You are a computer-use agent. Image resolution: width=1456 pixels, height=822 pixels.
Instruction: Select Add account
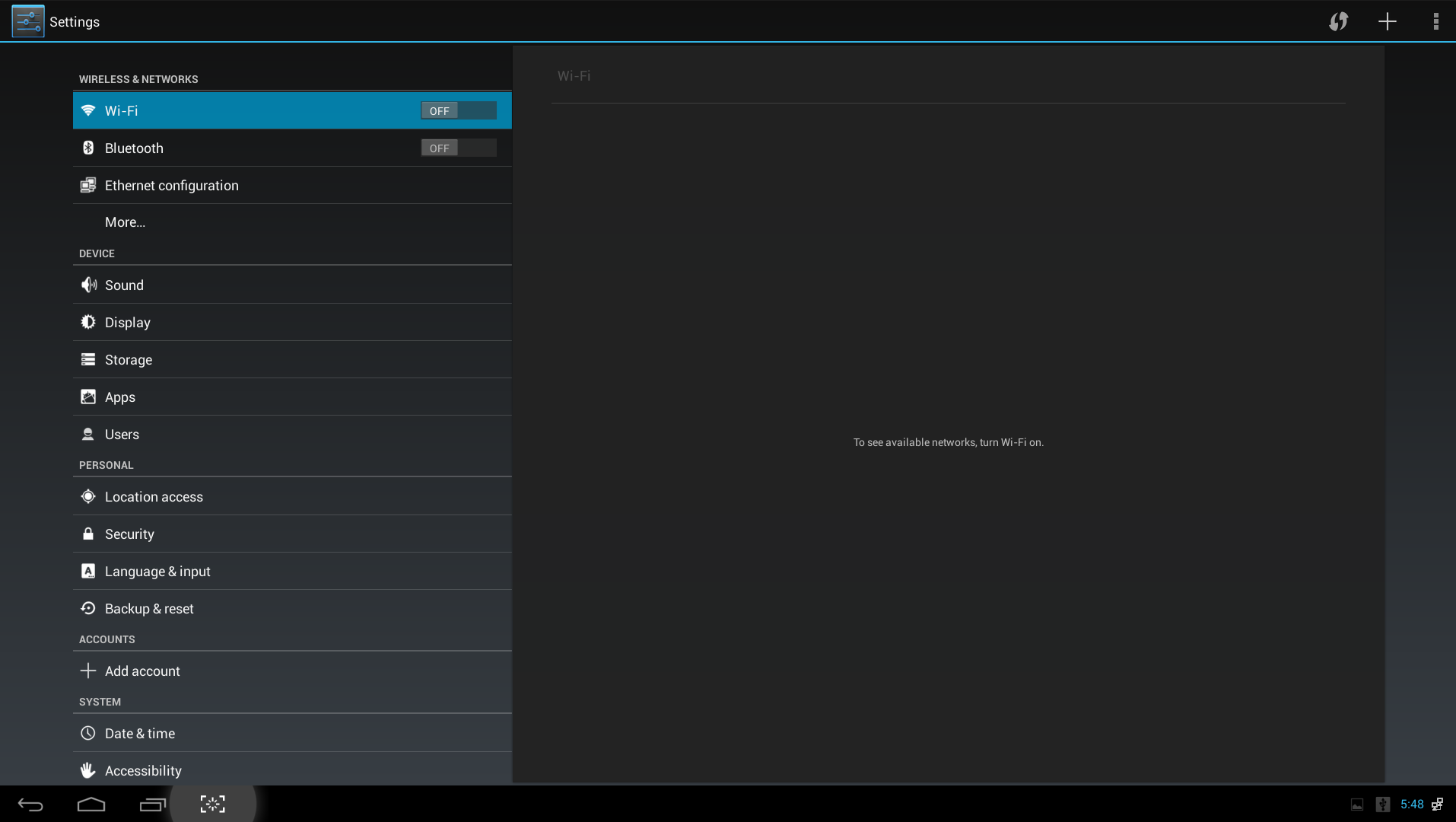(x=292, y=671)
